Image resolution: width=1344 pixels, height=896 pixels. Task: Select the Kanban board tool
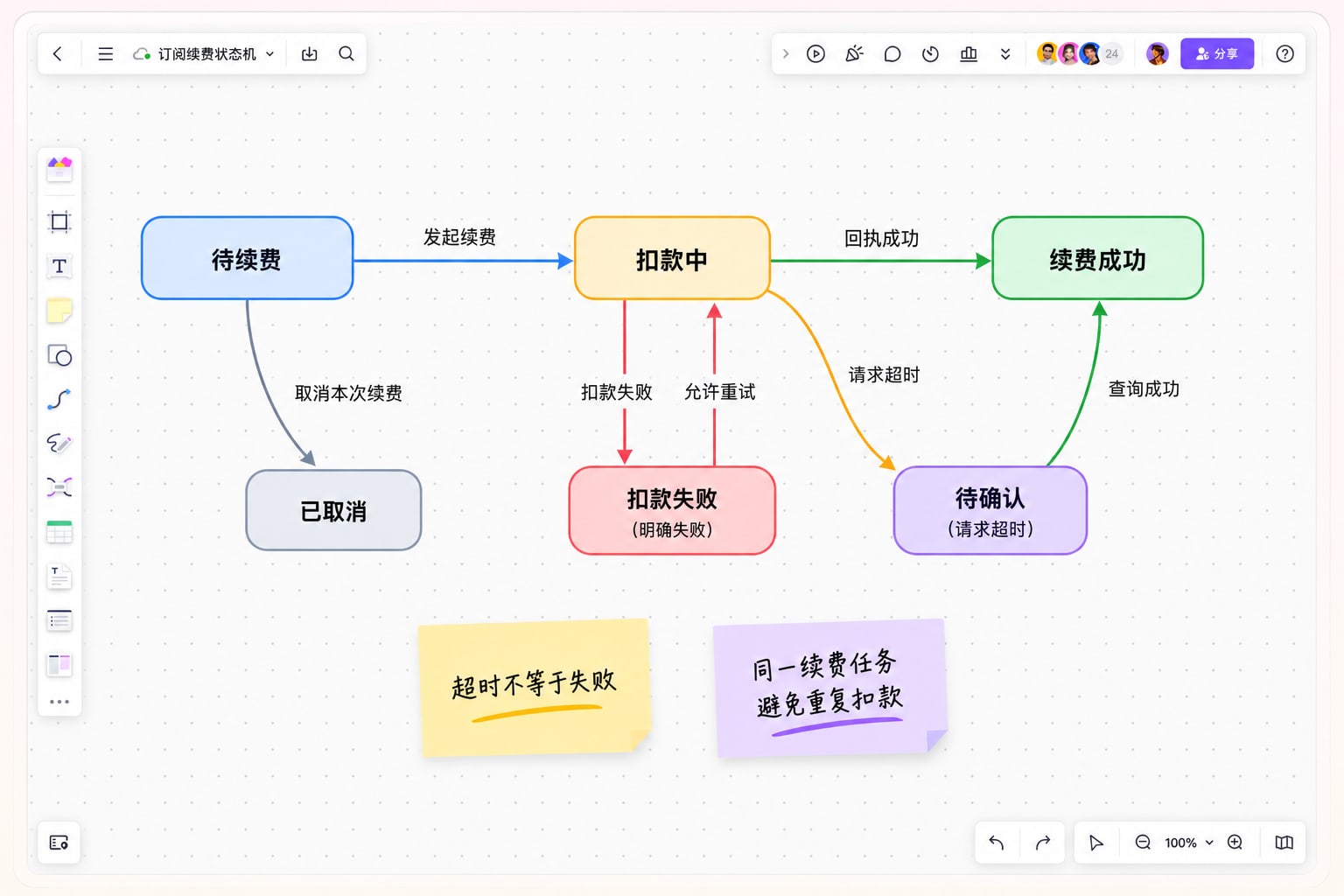[x=59, y=665]
